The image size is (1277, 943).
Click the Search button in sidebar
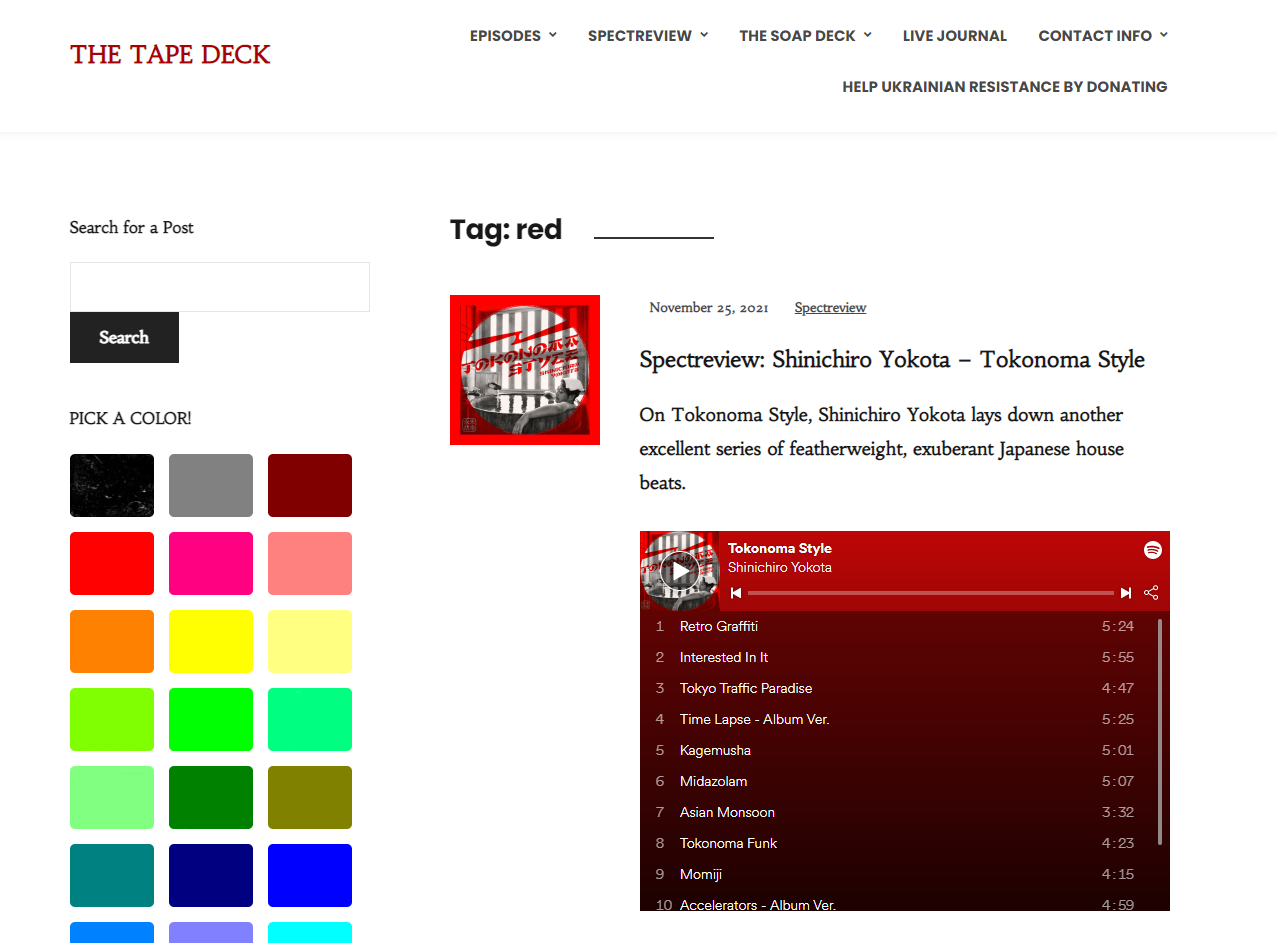tap(124, 337)
